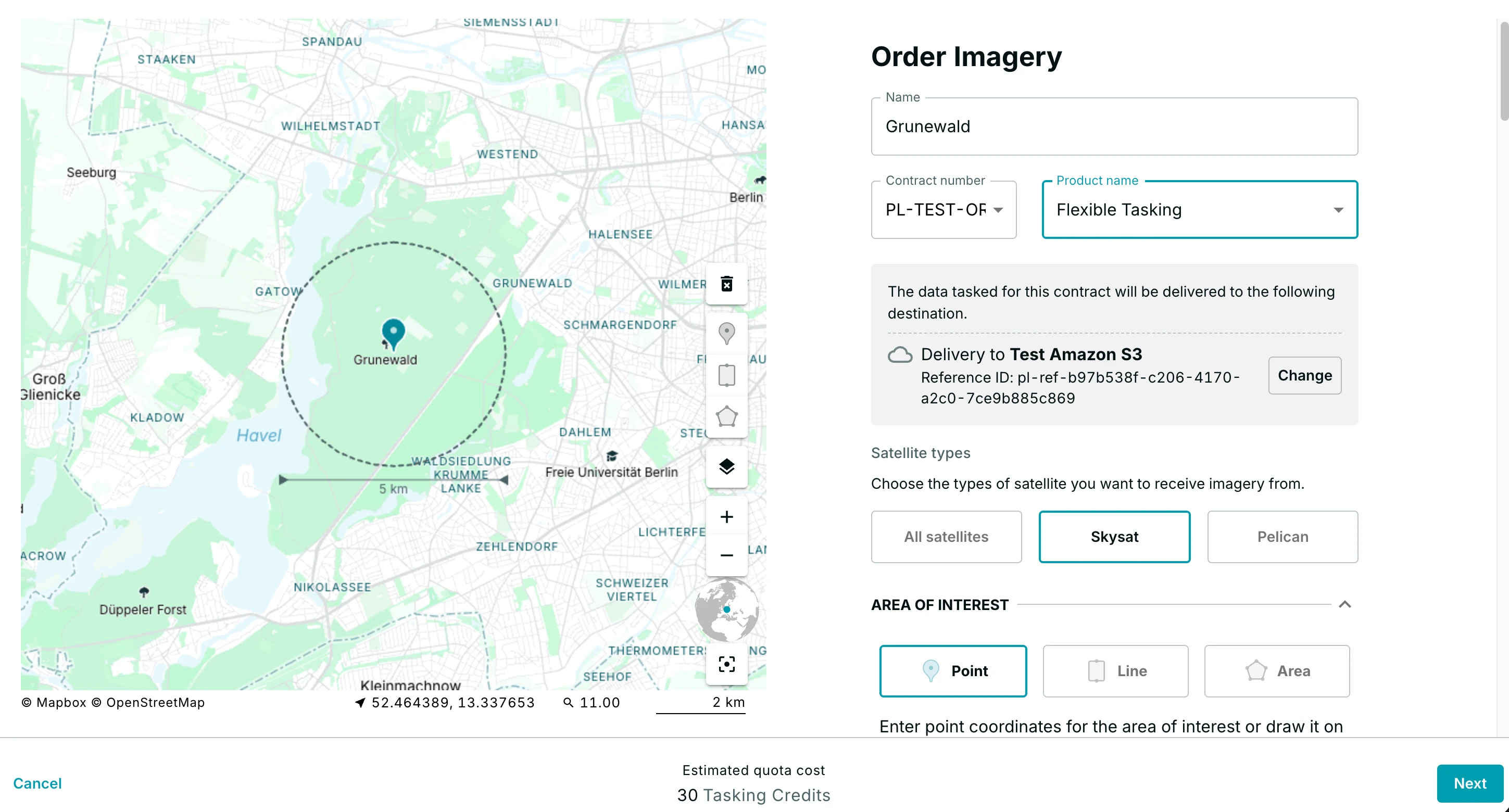This screenshot has width=1509, height=812.
Task: Delete the drawn area of interest
Action: tap(726, 284)
